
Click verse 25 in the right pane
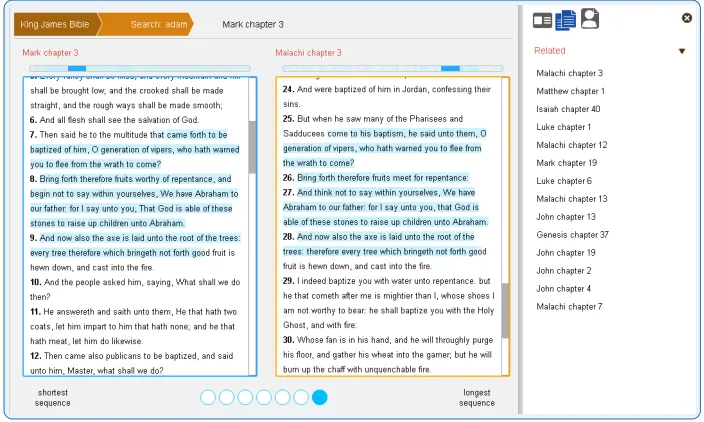click(x=385, y=141)
